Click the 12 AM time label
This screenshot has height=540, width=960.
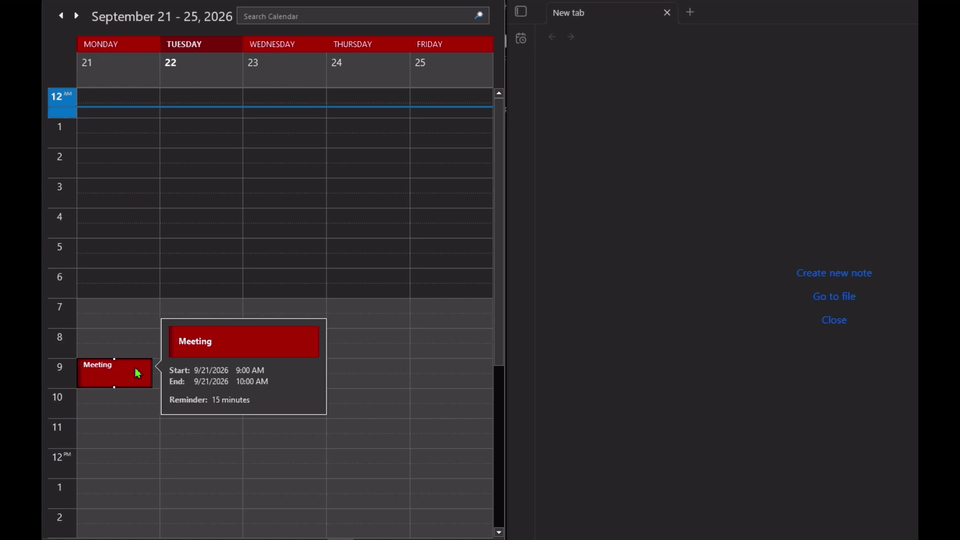pyautogui.click(x=61, y=97)
